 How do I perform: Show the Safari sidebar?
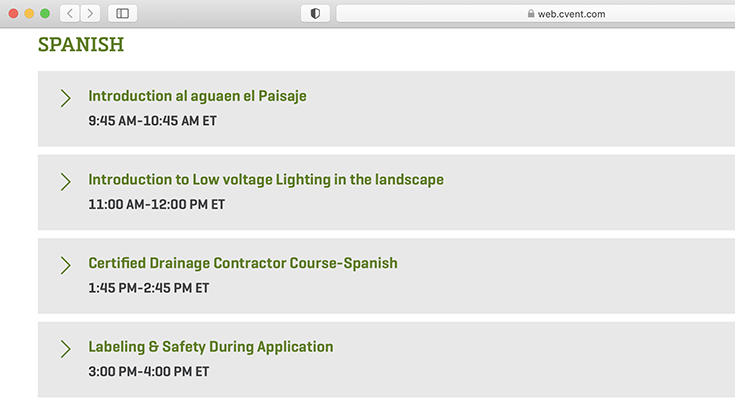click(x=122, y=14)
